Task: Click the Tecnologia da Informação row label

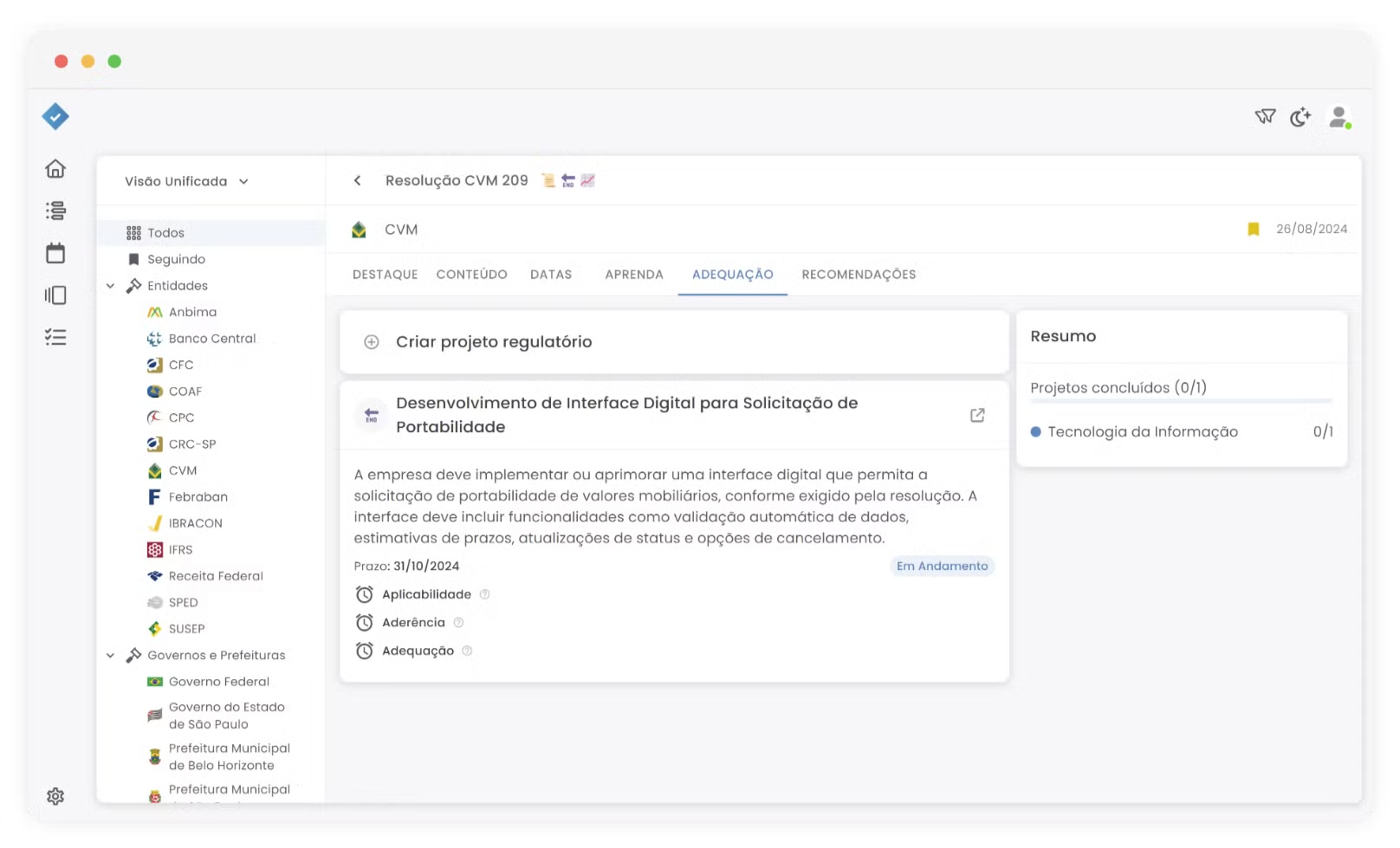Action: (x=1143, y=431)
